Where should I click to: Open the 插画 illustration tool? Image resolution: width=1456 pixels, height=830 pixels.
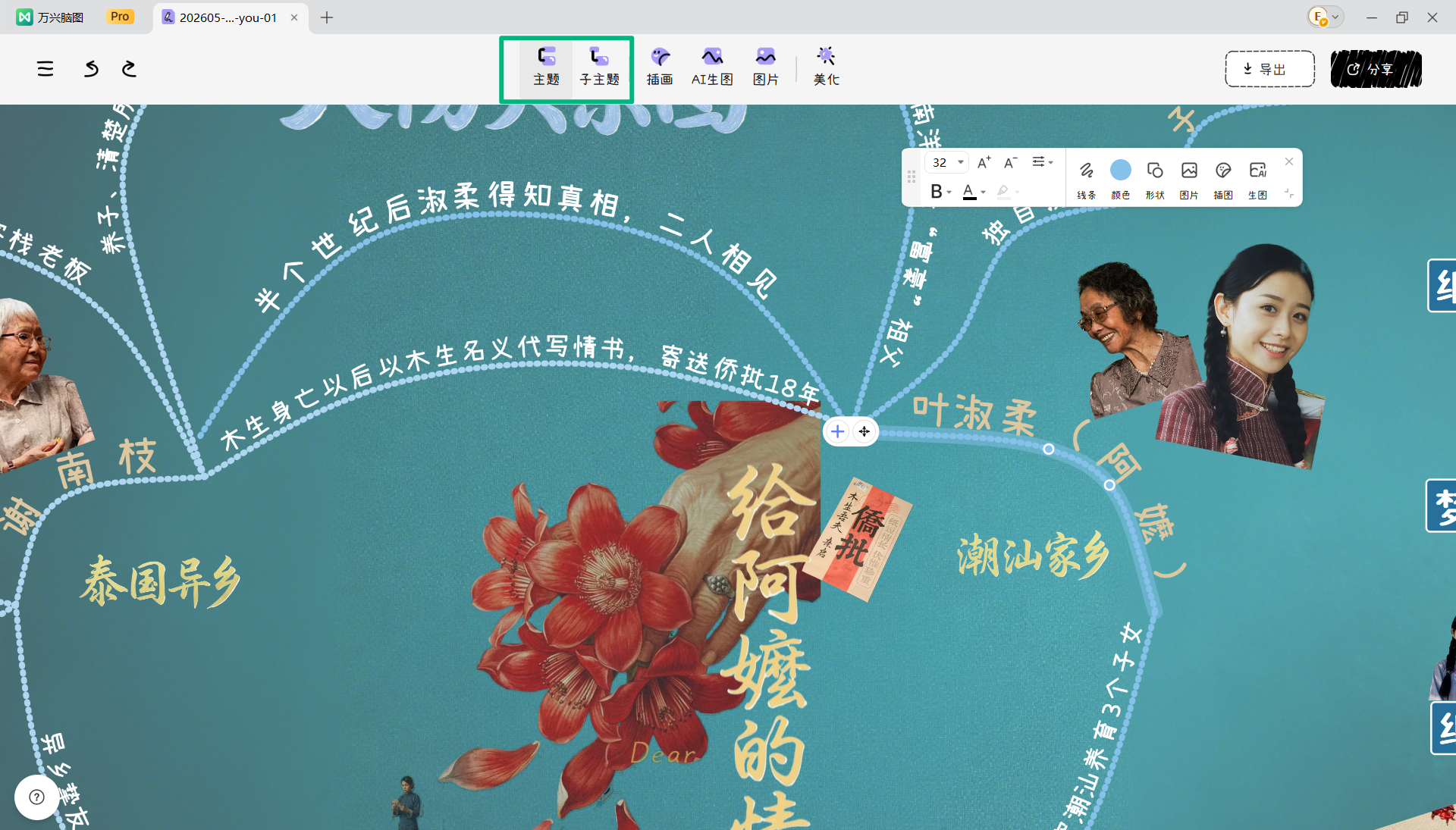pyautogui.click(x=660, y=67)
